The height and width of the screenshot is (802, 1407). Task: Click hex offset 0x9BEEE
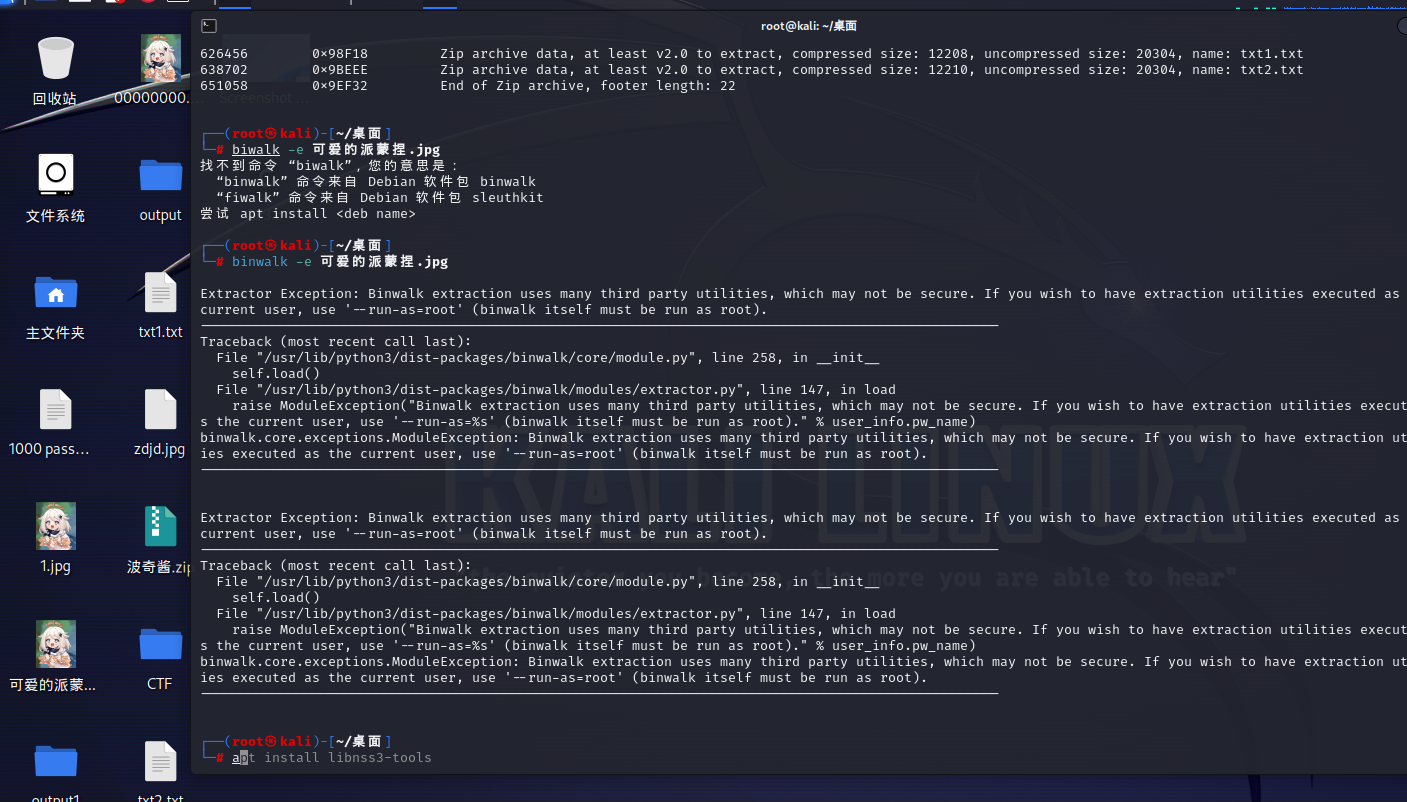click(340, 70)
